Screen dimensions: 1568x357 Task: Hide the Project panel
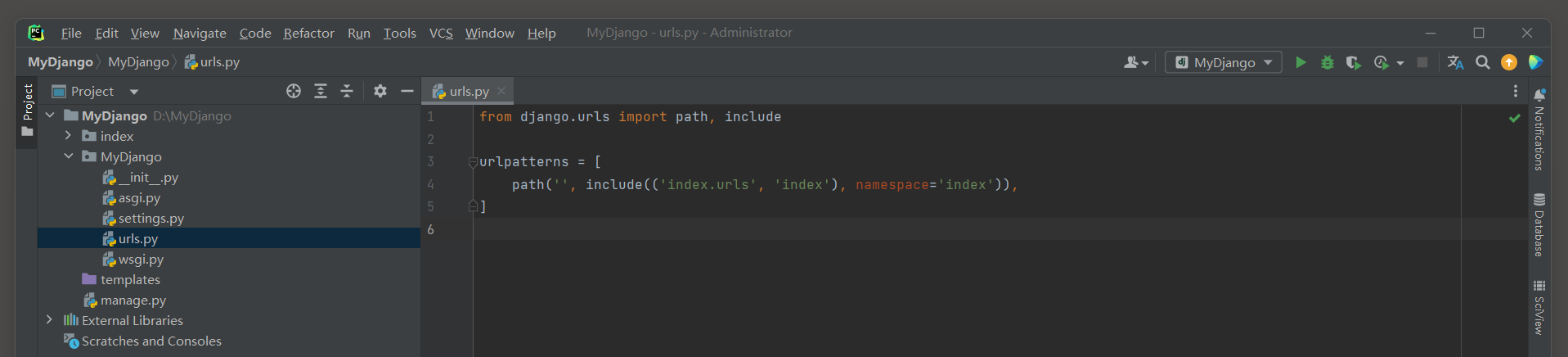[x=407, y=91]
